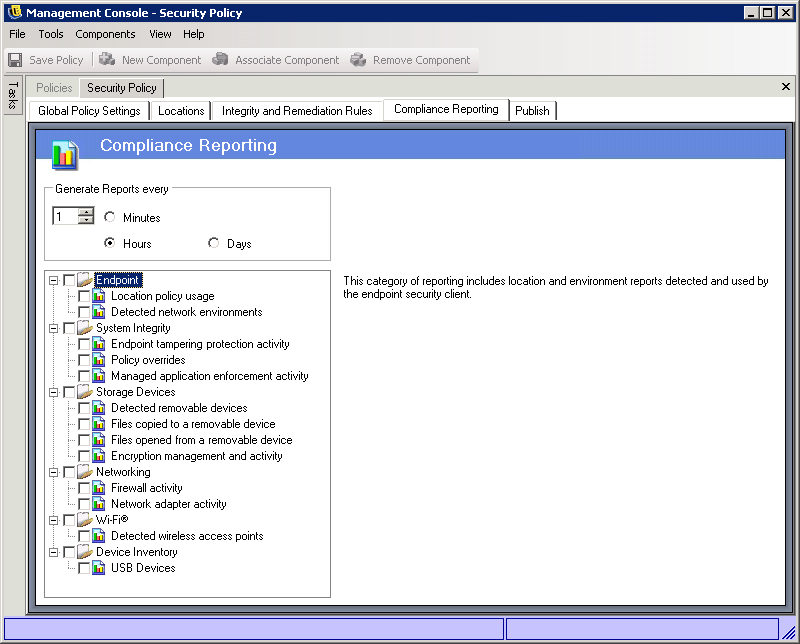The image size is (800, 644).
Task: Collapse the Endpoint tree node
Action: (x=54, y=281)
